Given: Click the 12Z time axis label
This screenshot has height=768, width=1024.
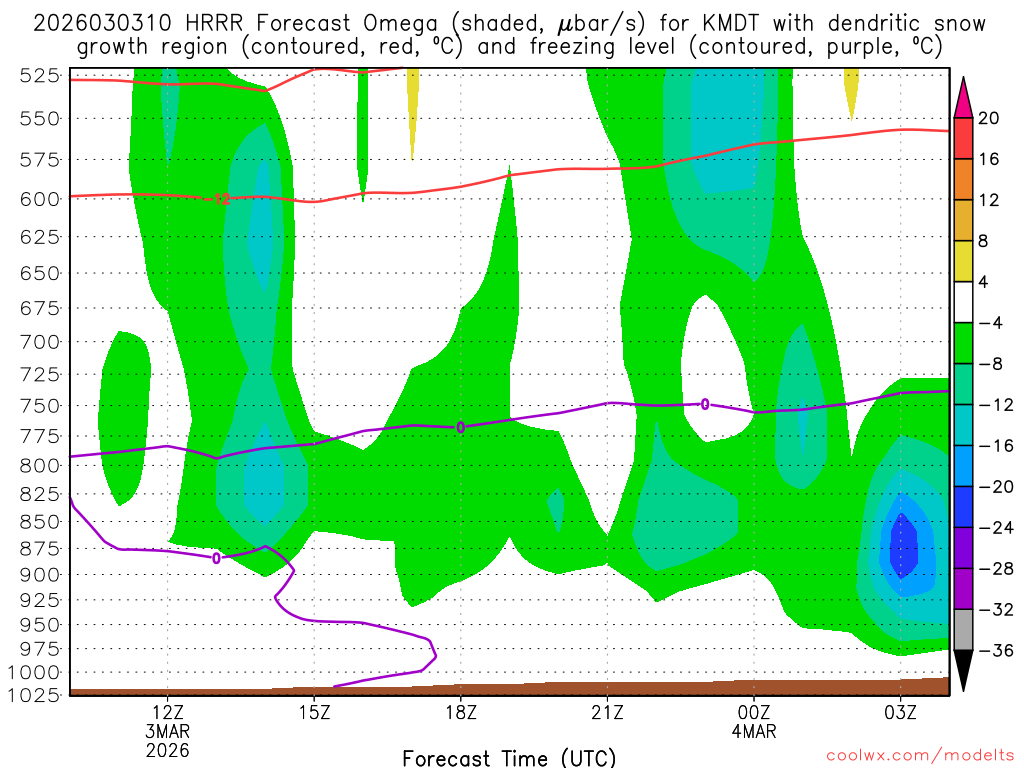Looking at the screenshot, I should pos(168,712).
